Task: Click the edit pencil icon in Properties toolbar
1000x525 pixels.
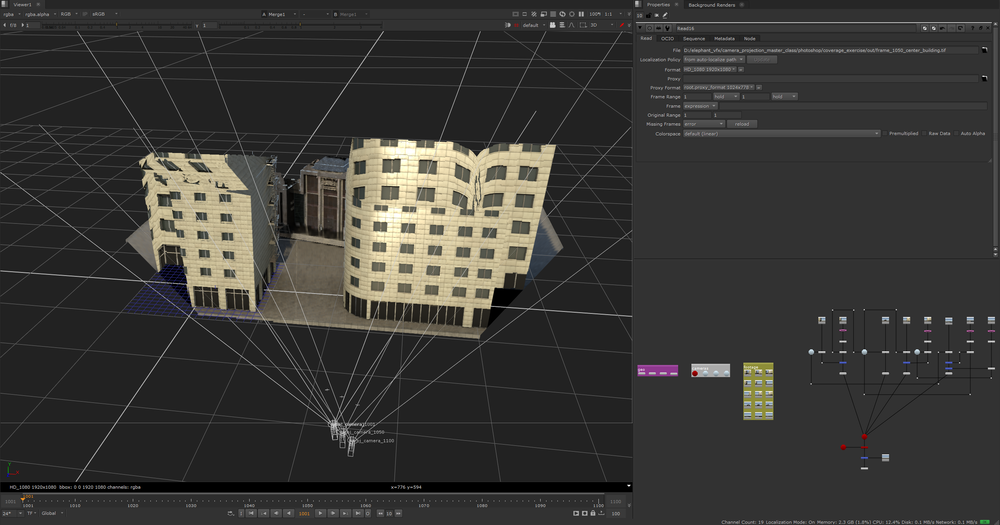Action: pos(665,15)
